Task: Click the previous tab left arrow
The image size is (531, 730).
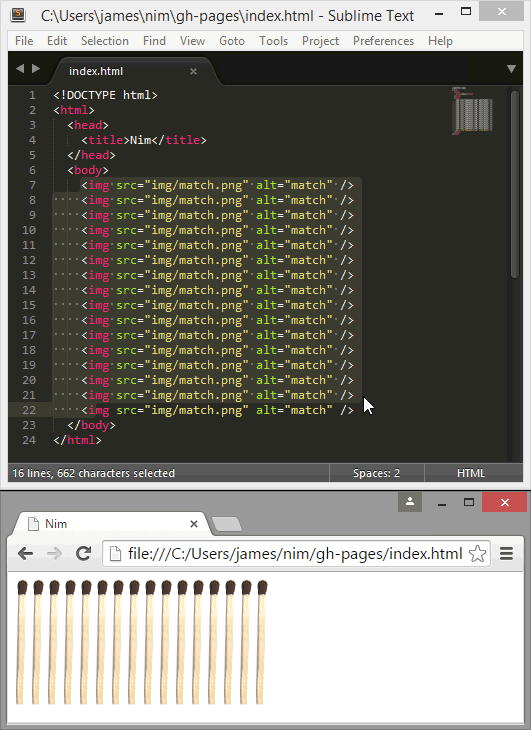Action: [x=20, y=68]
